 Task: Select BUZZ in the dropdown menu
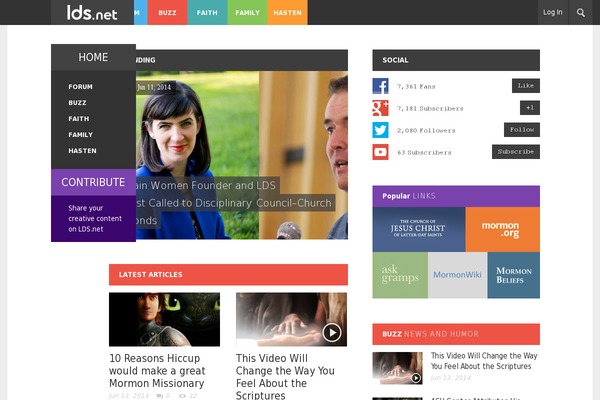tap(77, 103)
